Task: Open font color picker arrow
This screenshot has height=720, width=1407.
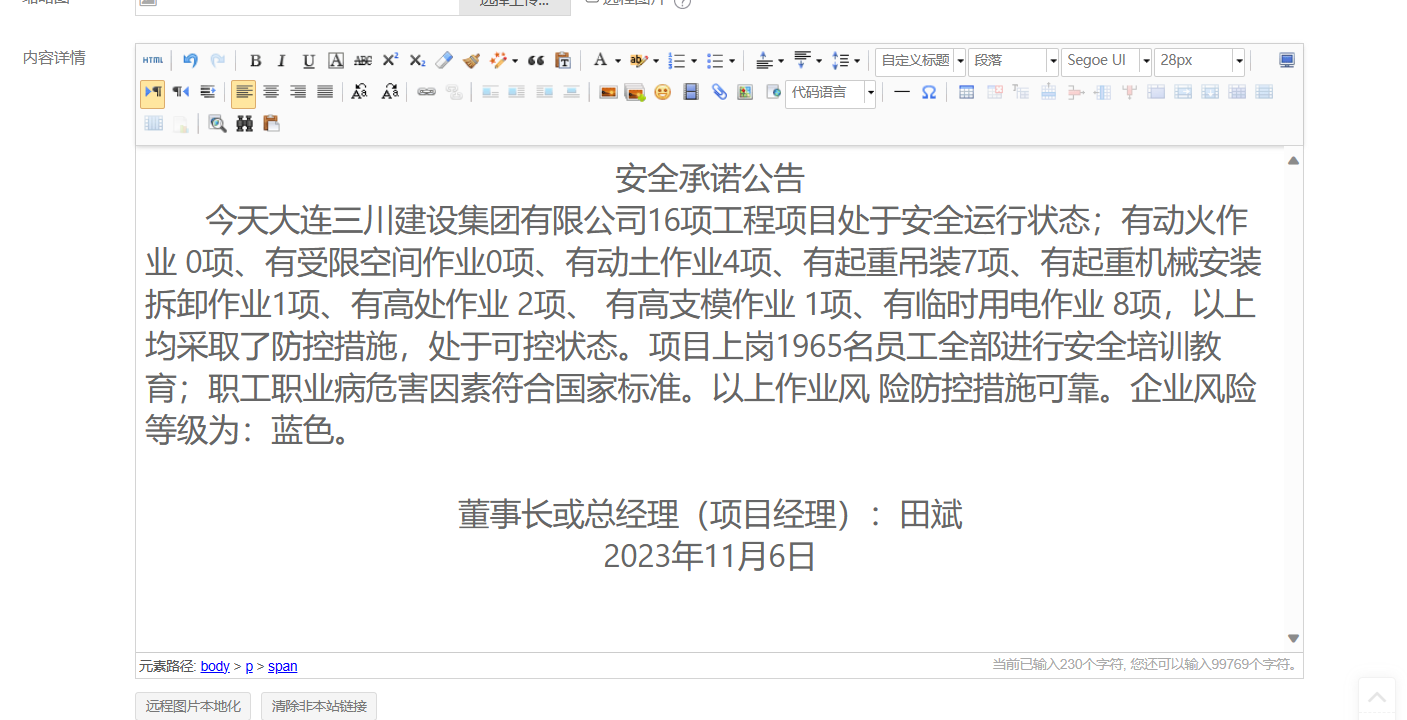Action: coord(618,61)
